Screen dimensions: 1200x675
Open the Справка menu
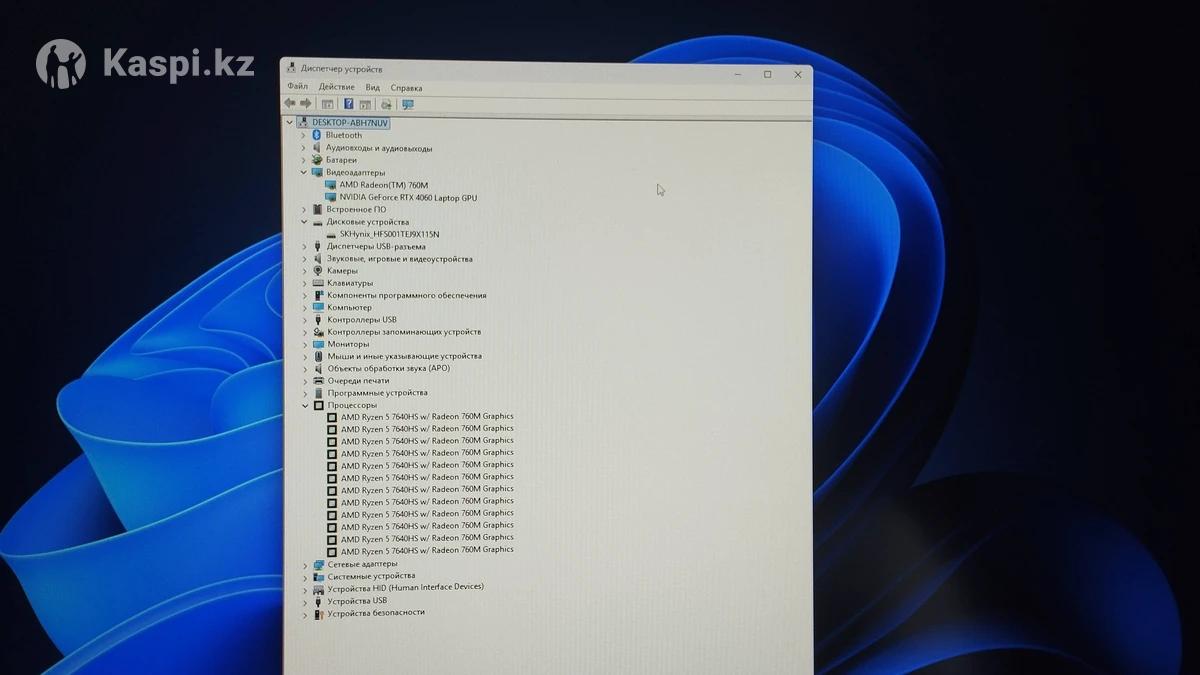pos(406,88)
